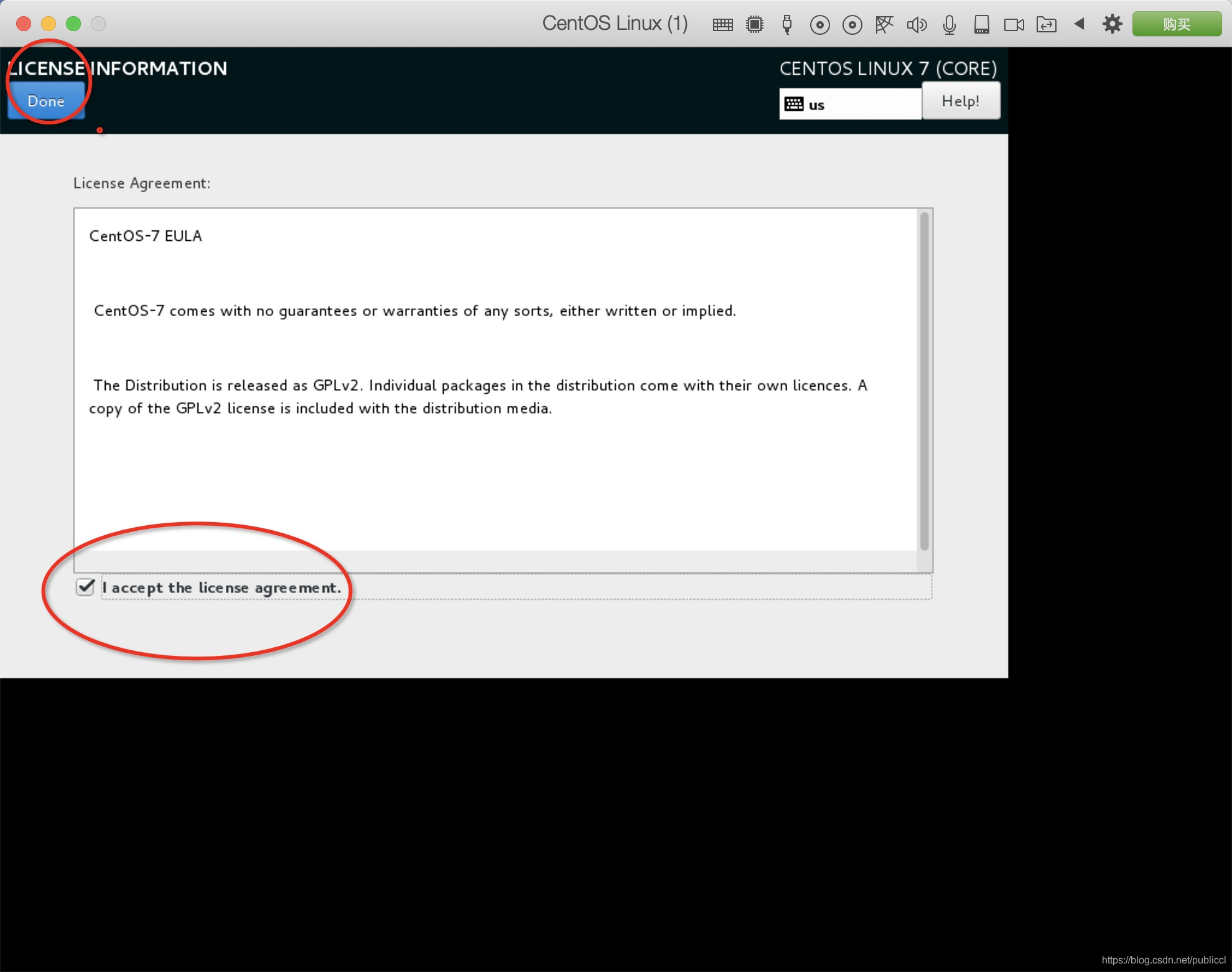The height and width of the screenshot is (972, 1232).
Task: Click the camera icon in the toolbar
Action: (x=1014, y=25)
